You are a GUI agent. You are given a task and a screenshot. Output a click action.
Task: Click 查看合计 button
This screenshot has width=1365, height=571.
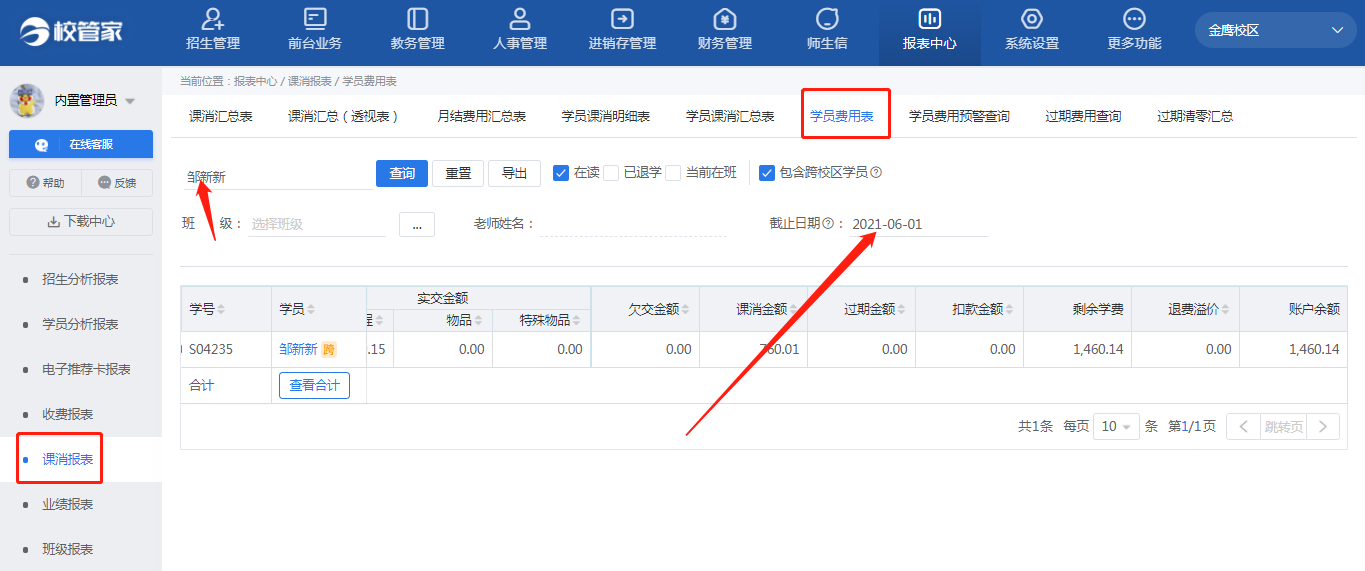coord(314,385)
